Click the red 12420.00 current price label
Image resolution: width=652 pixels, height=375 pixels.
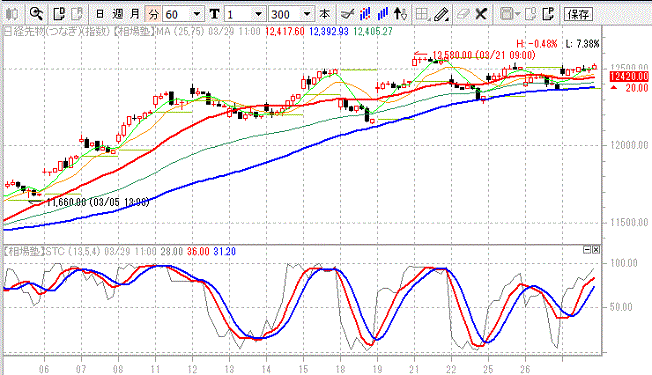coord(630,76)
